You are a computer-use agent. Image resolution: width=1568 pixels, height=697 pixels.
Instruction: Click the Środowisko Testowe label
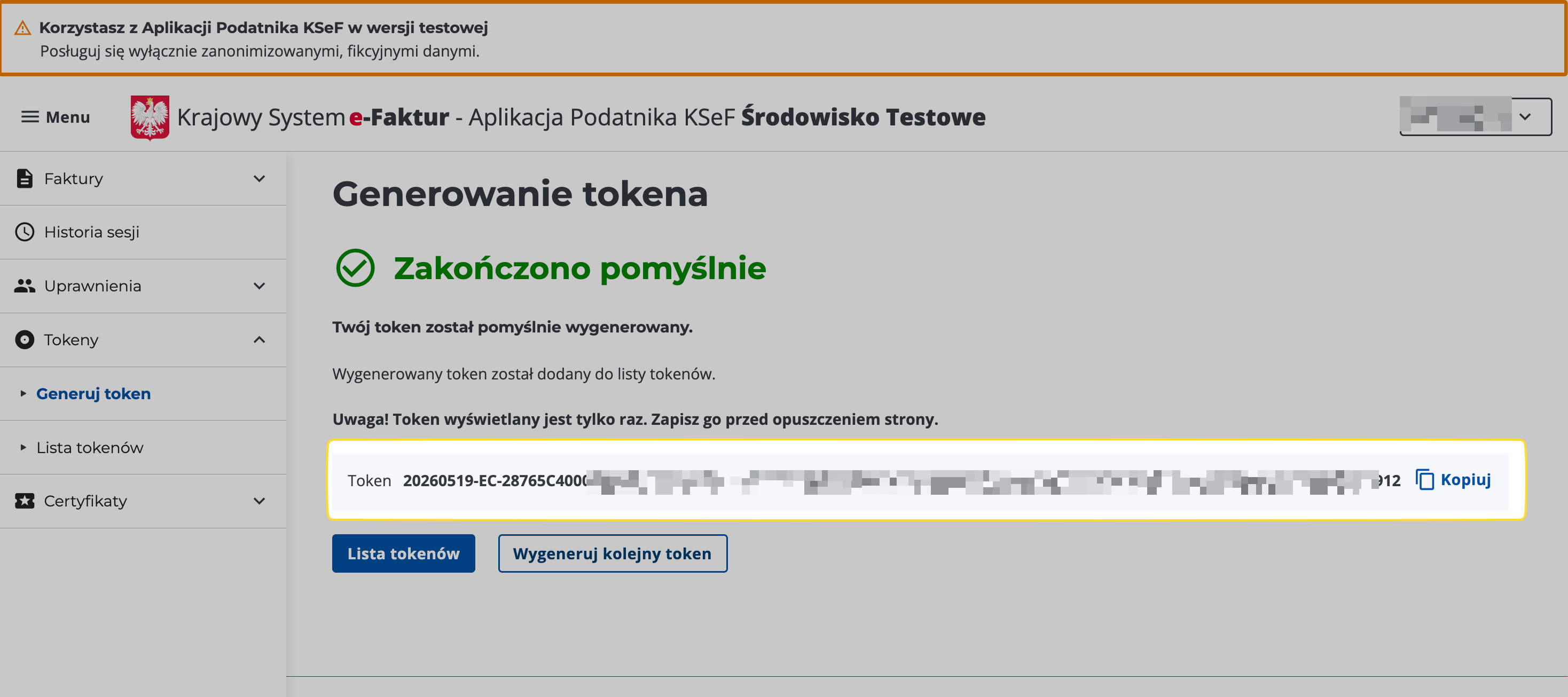tap(863, 117)
